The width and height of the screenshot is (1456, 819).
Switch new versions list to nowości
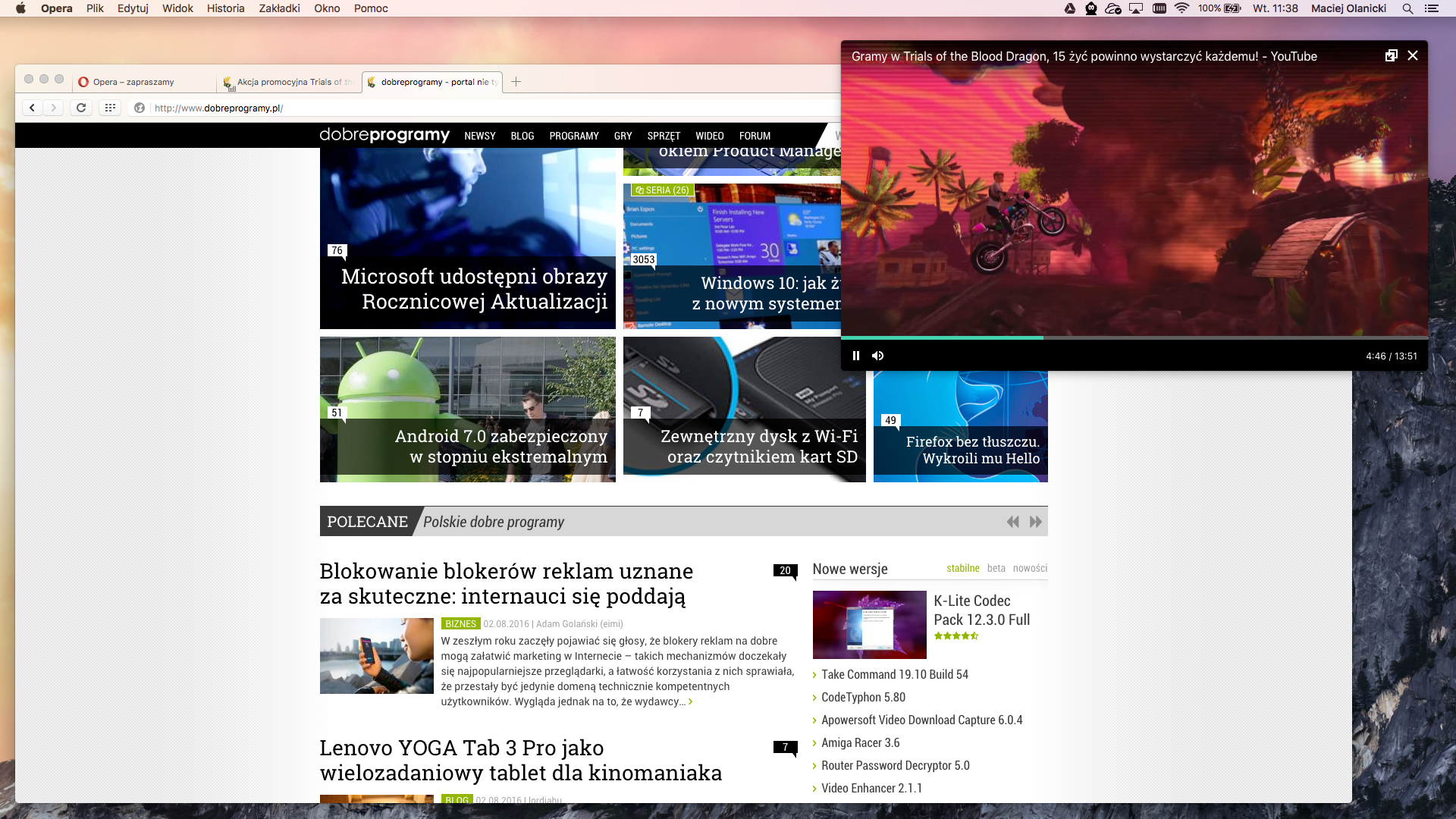click(x=1030, y=568)
